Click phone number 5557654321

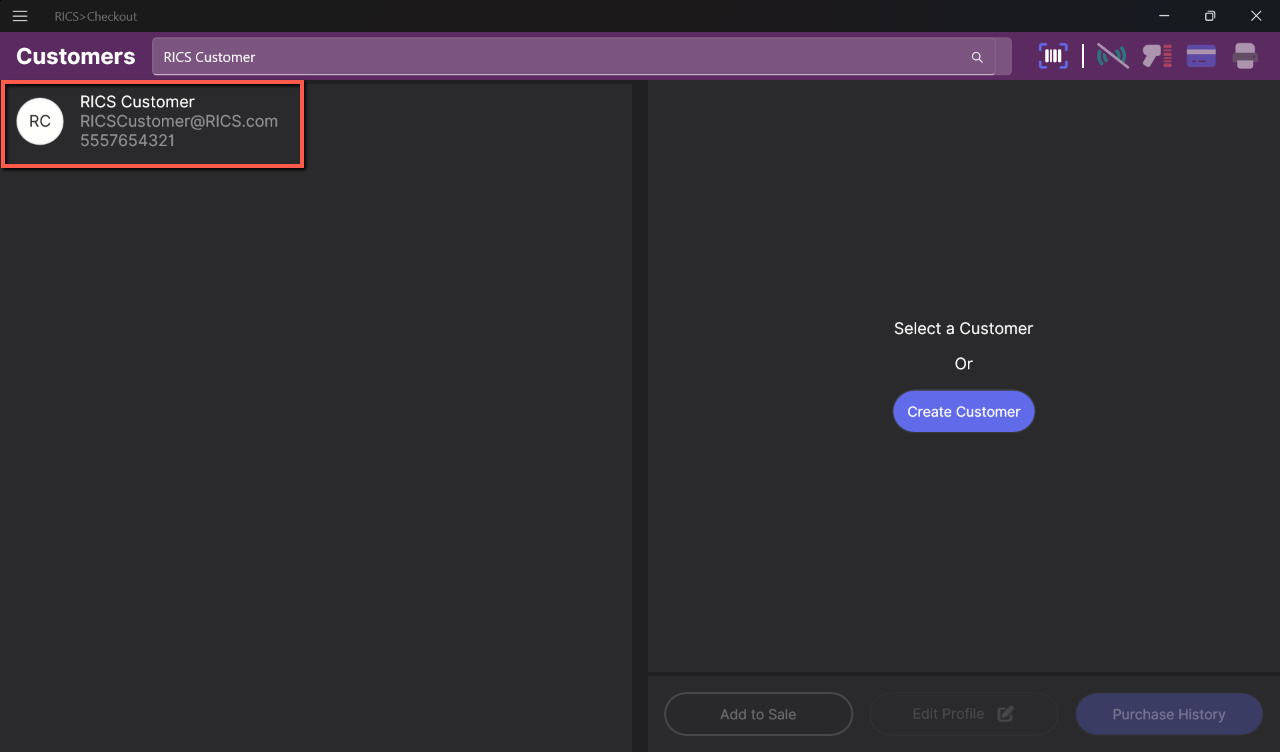click(x=127, y=140)
